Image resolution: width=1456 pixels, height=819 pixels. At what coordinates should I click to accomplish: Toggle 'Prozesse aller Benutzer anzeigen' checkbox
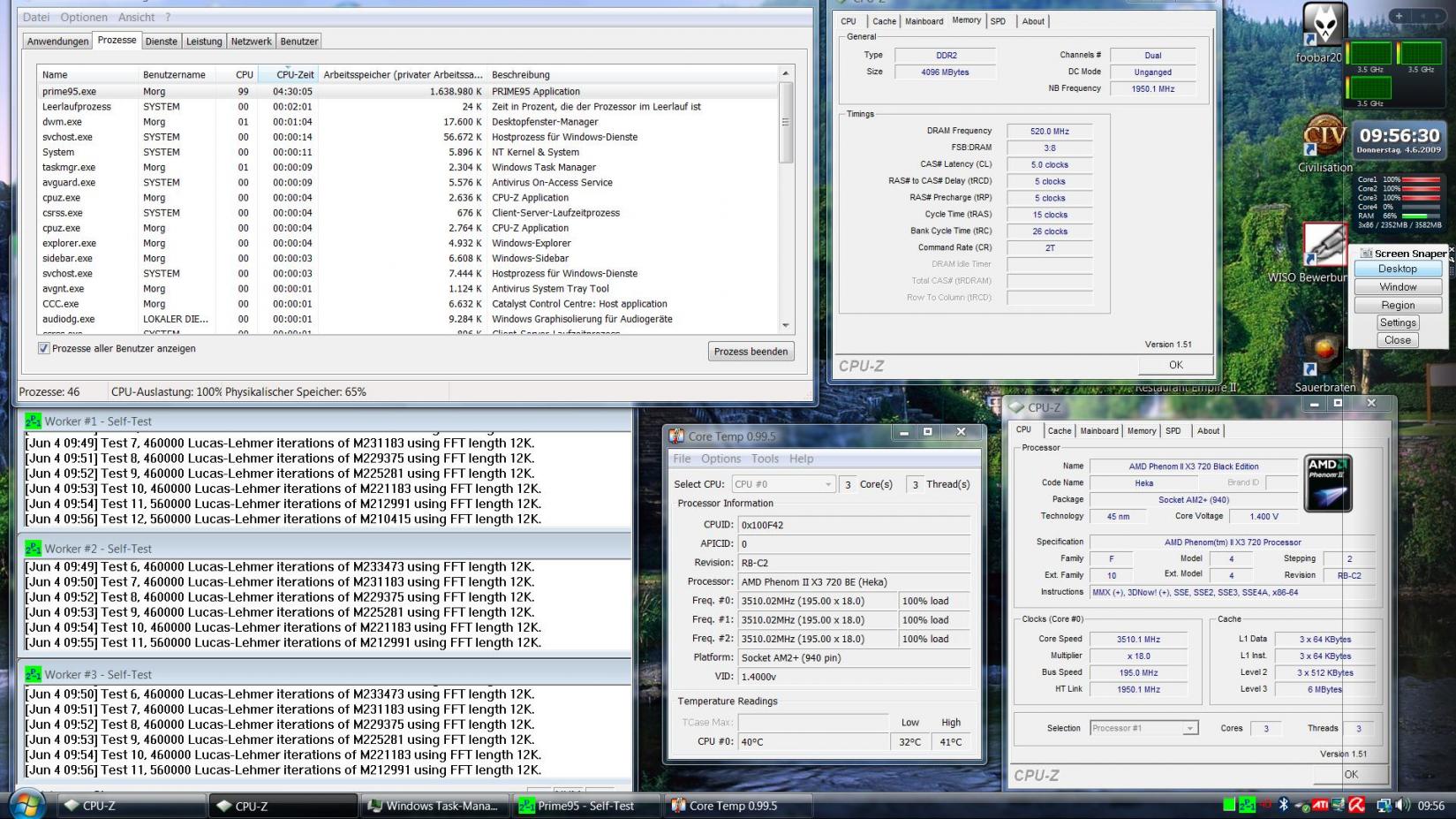coord(43,348)
